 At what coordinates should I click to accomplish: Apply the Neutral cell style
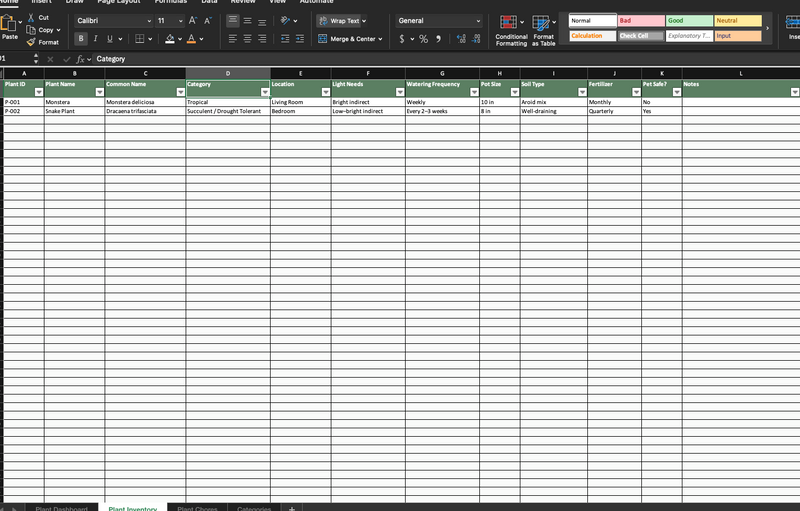738,21
